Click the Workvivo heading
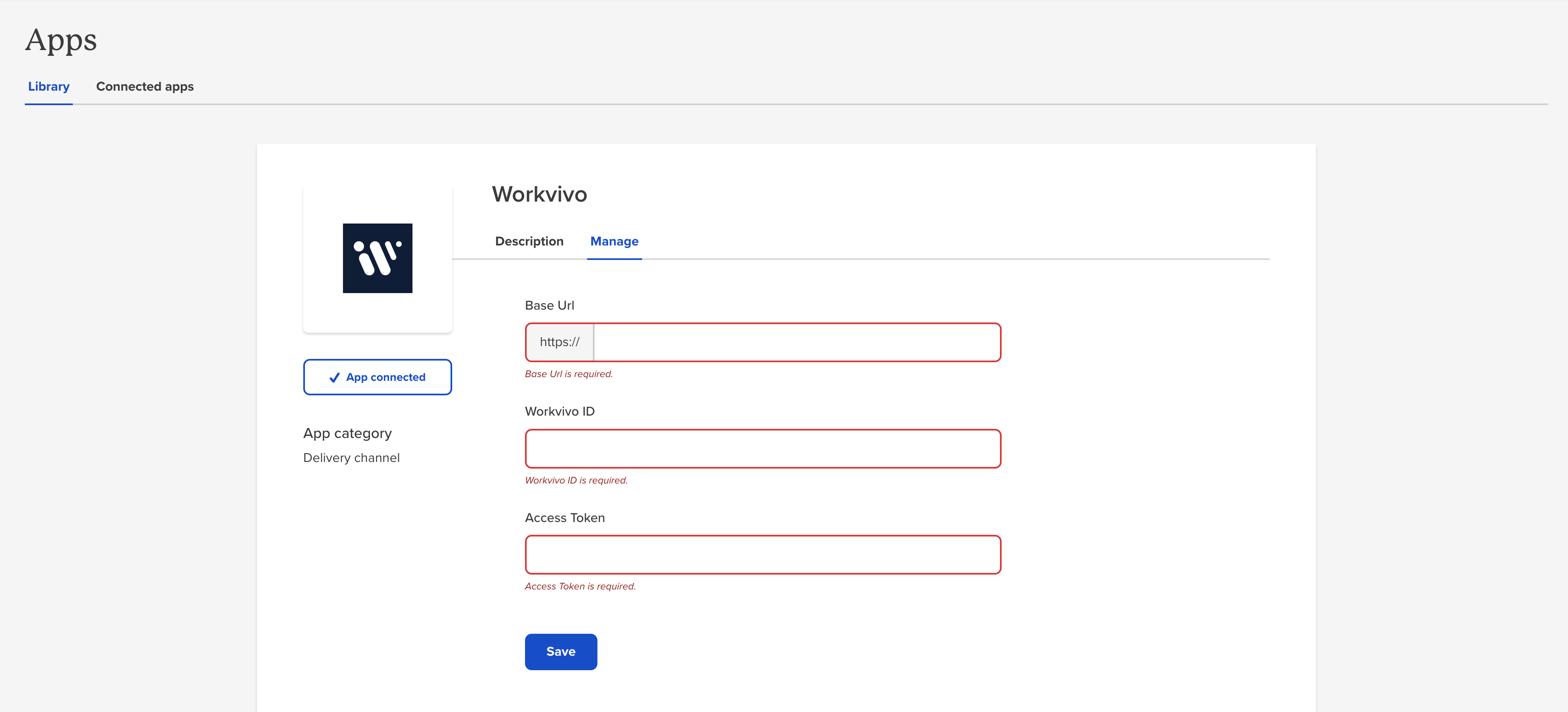This screenshot has height=712, width=1568. click(x=539, y=194)
